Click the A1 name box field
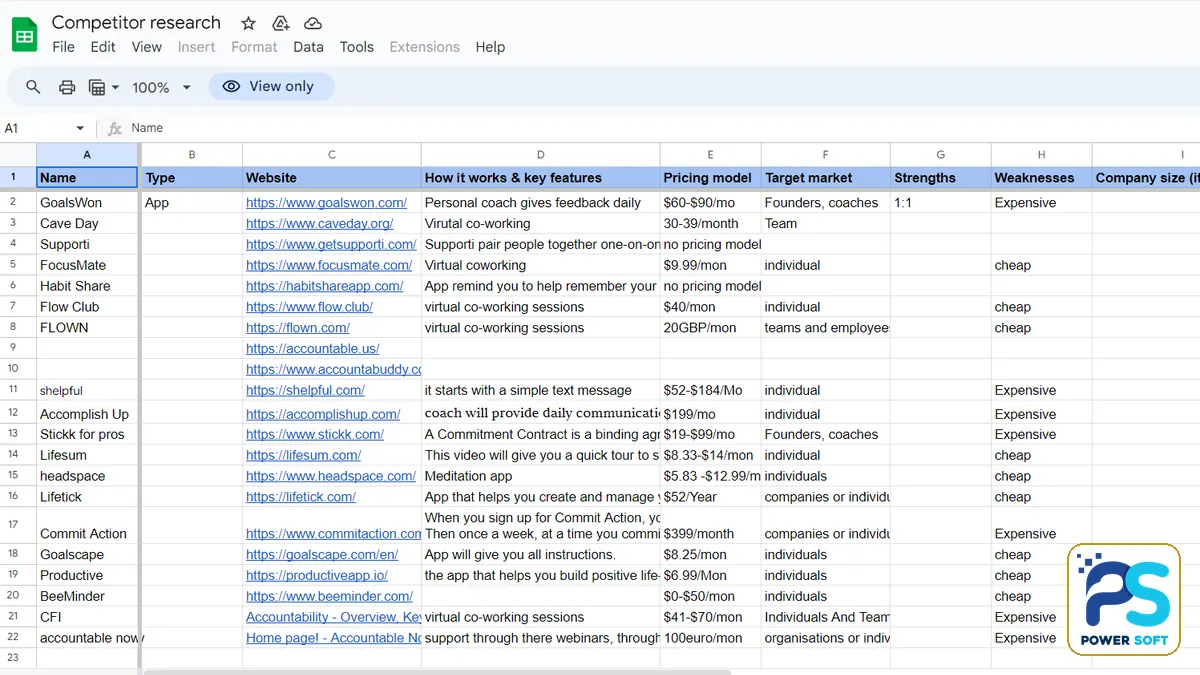The height and width of the screenshot is (675, 1200). (x=37, y=128)
